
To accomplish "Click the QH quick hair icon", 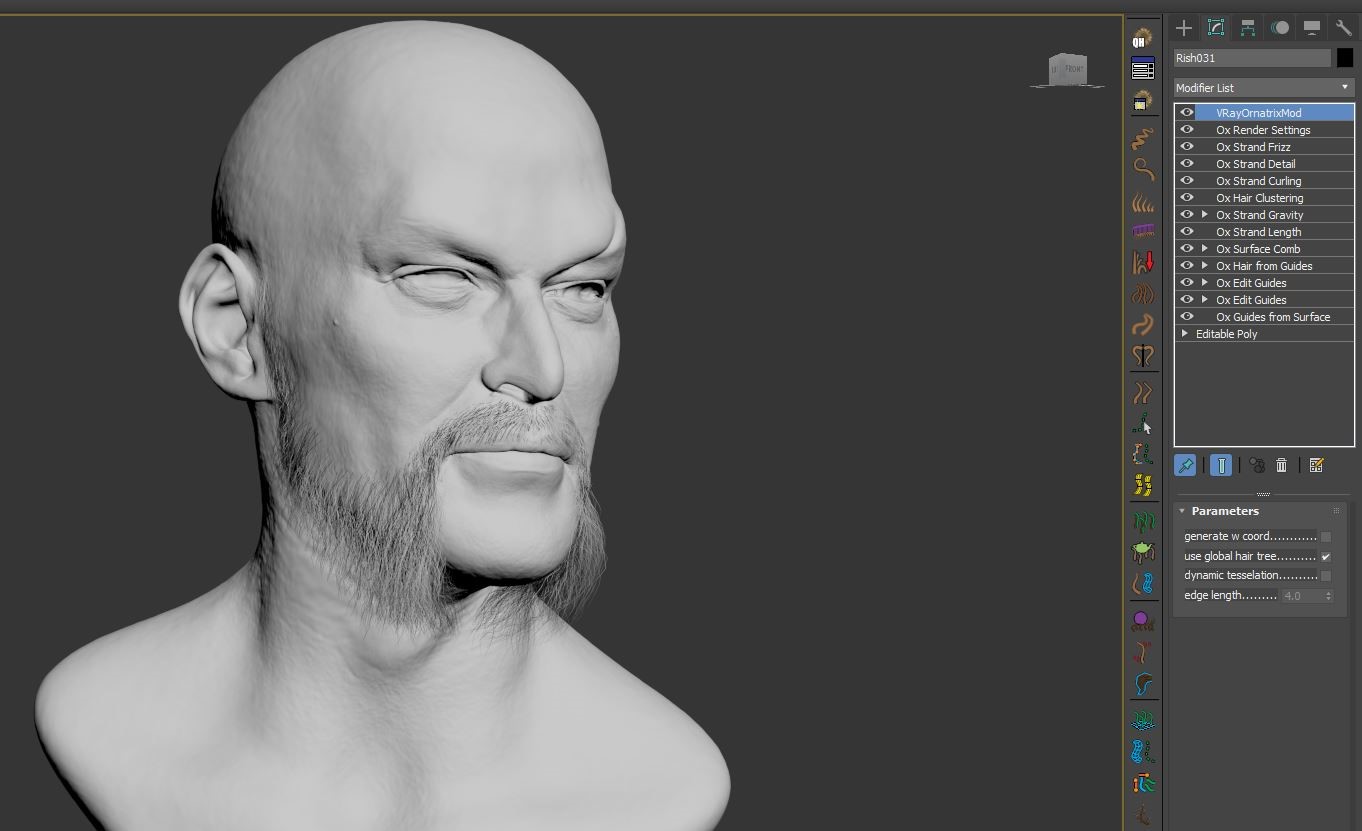I will pyautogui.click(x=1142, y=39).
